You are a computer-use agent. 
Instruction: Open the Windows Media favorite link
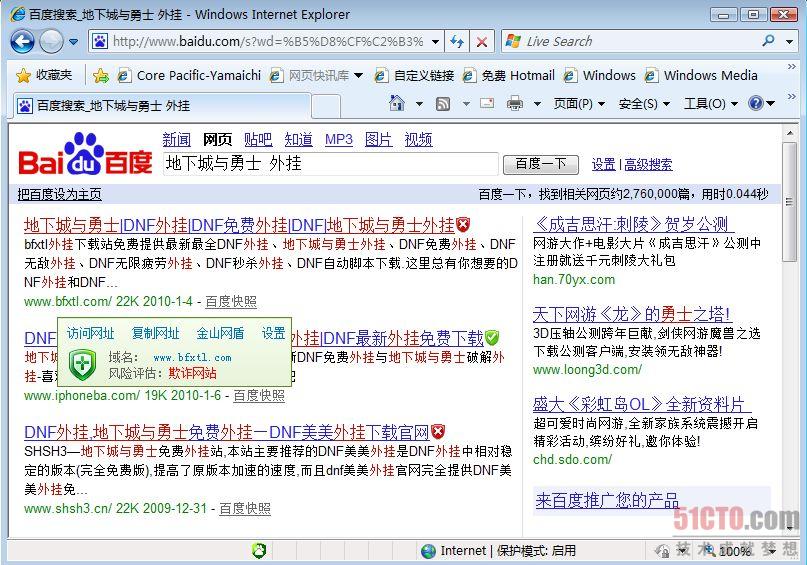701,76
